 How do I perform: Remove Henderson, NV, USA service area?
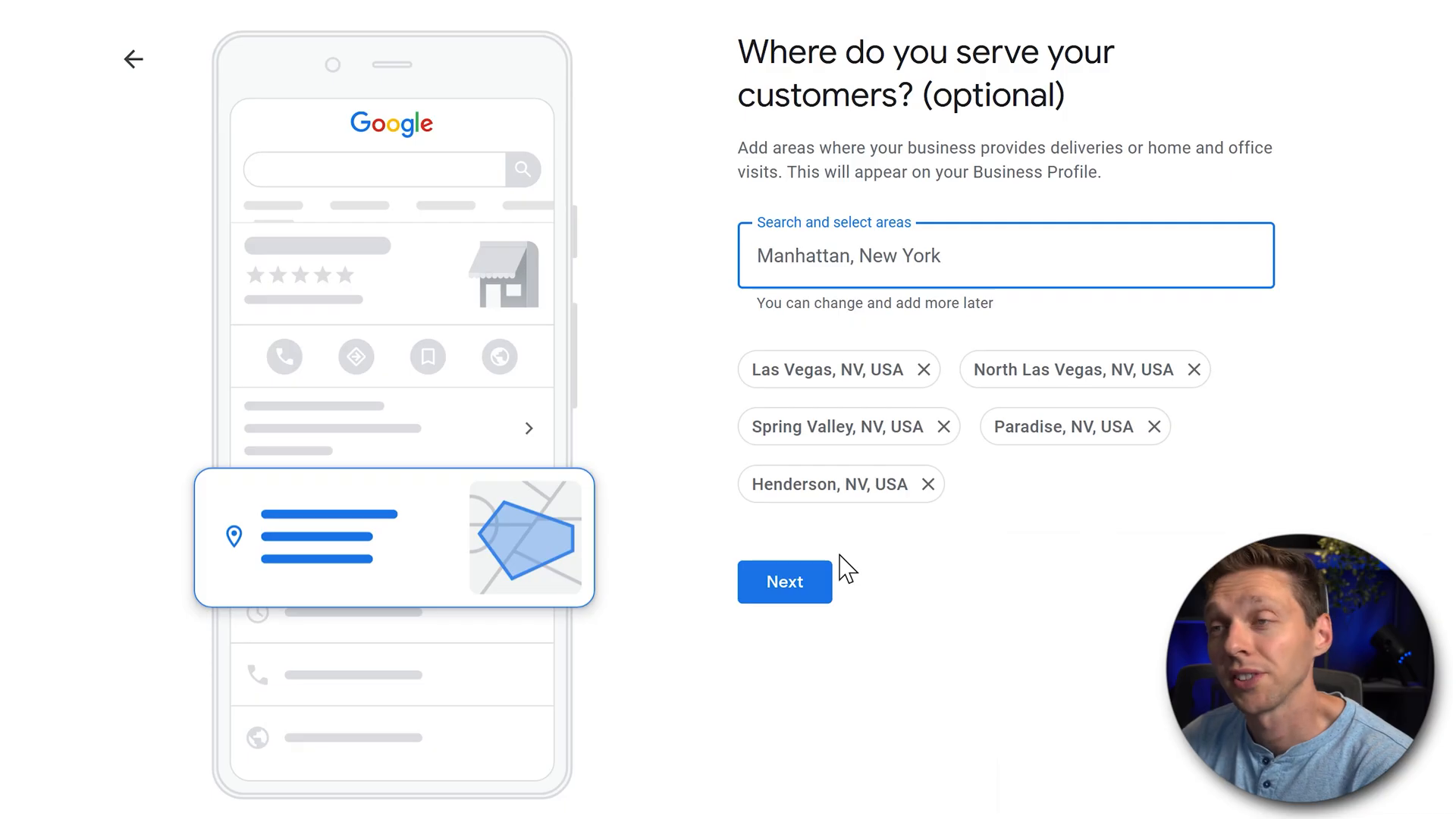coord(928,484)
